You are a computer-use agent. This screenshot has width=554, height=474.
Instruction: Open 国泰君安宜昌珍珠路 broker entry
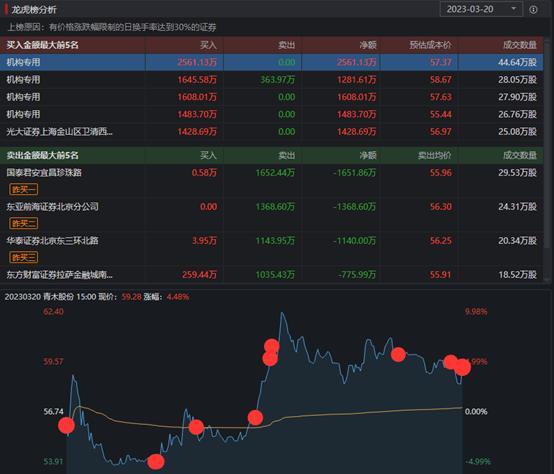click(x=44, y=172)
